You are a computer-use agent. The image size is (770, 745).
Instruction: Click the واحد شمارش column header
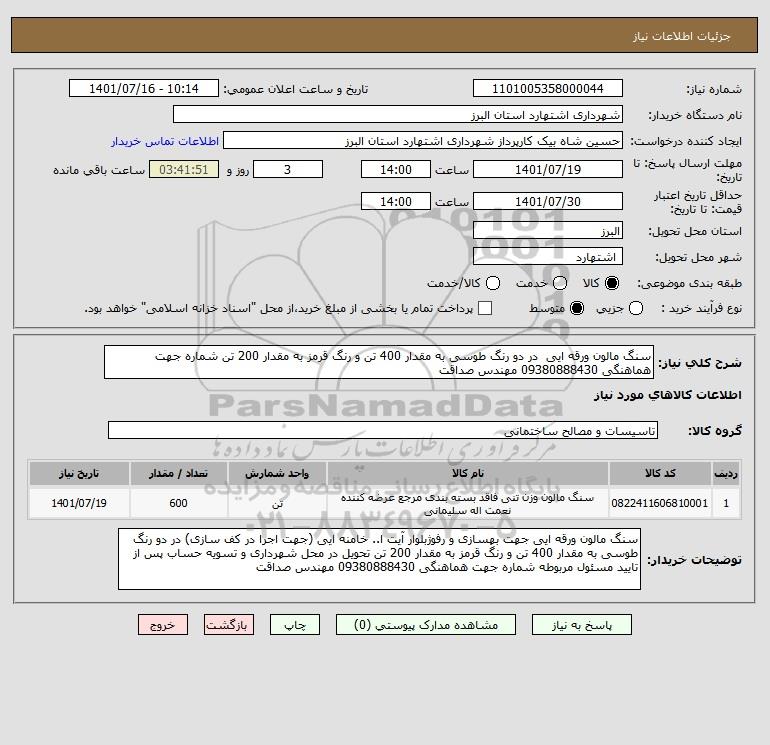coord(277,473)
